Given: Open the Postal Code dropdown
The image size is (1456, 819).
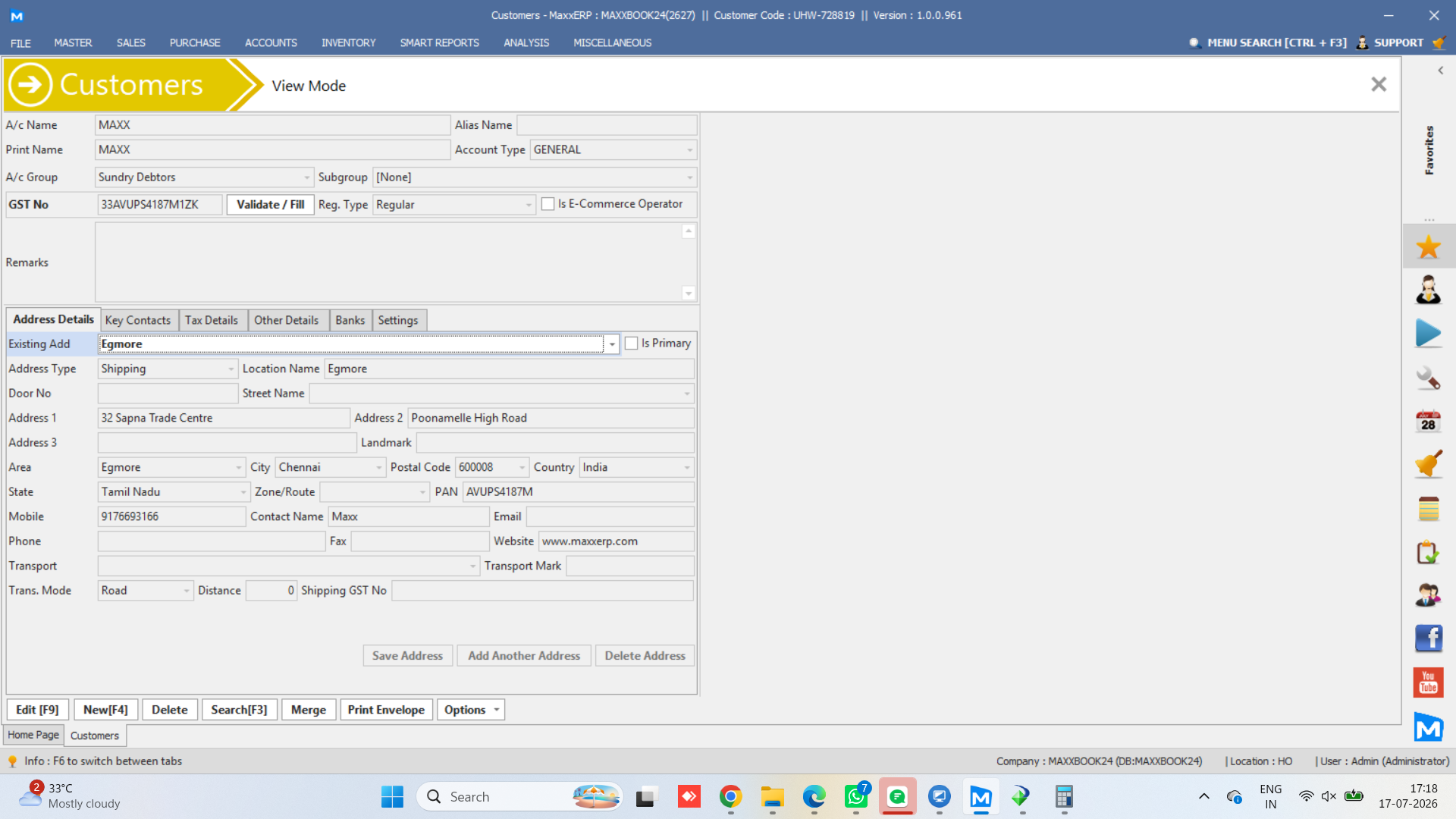Looking at the screenshot, I should click(x=522, y=468).
